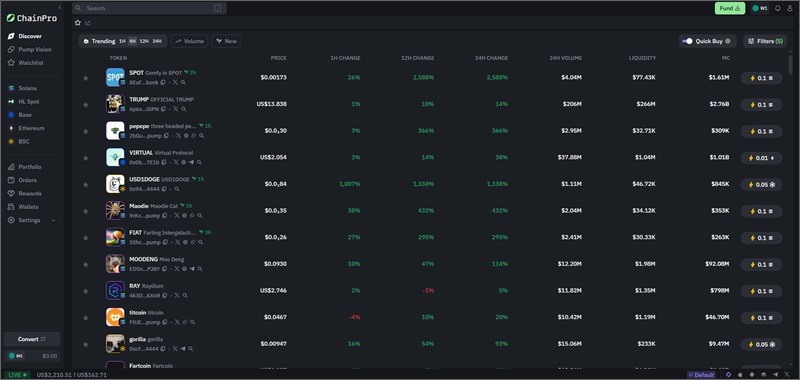
Task: Open the W1 wallet selector in header
Action: click(x=760, y=8)
